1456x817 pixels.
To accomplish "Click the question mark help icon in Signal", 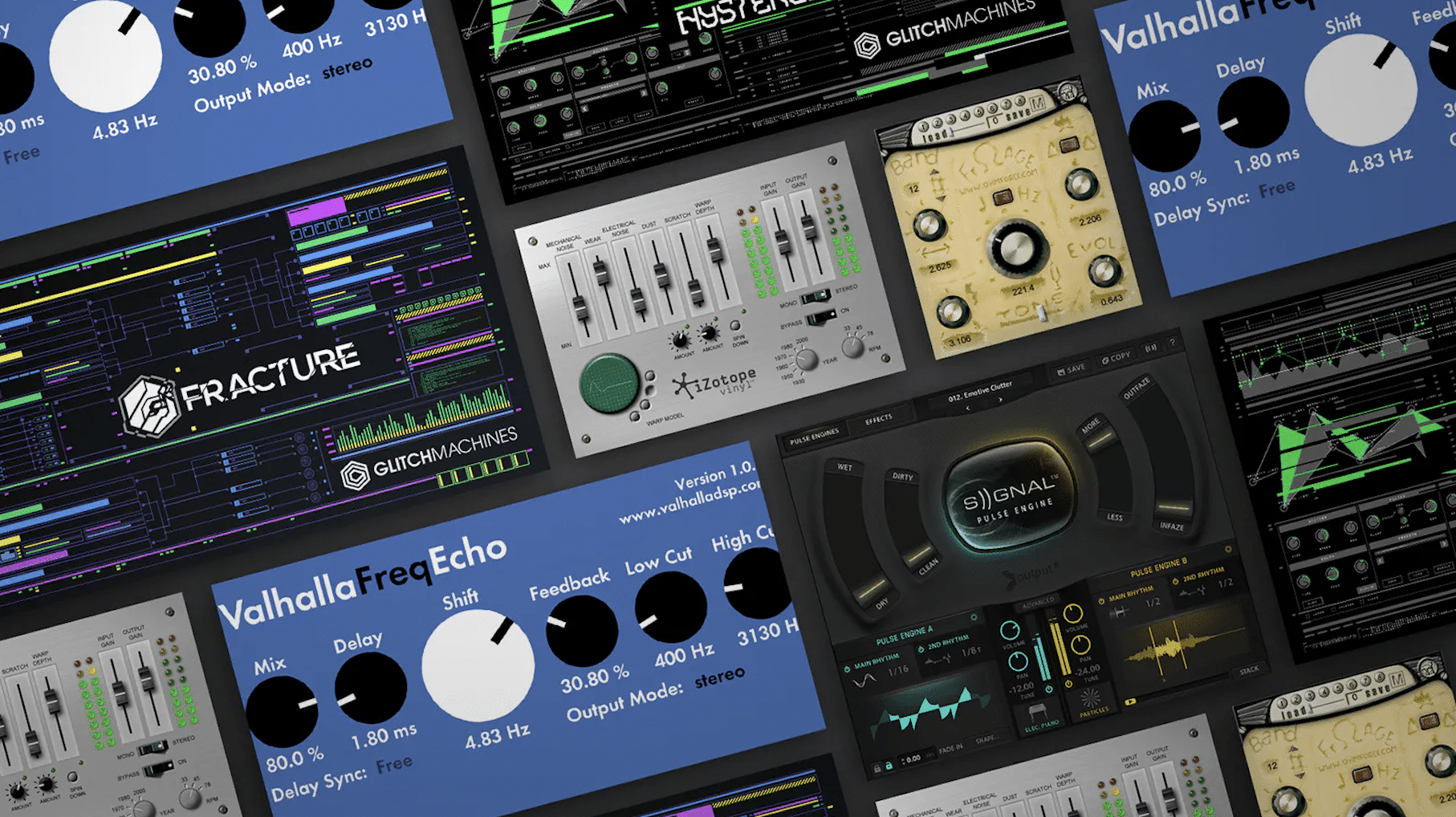I will 1173,343.
